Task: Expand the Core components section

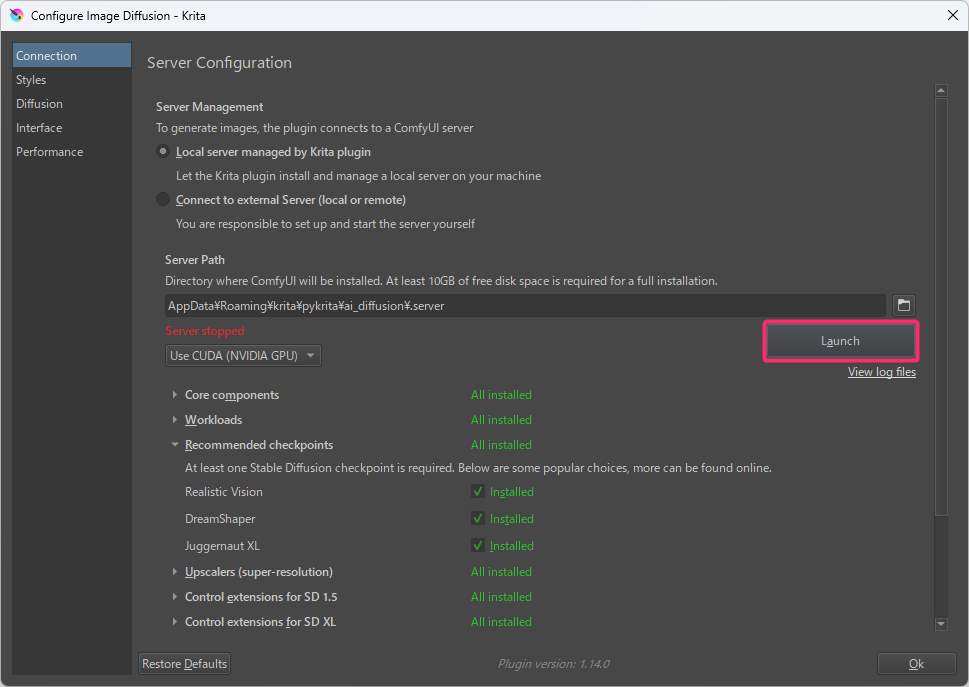Action: click(x=175, y=394)
